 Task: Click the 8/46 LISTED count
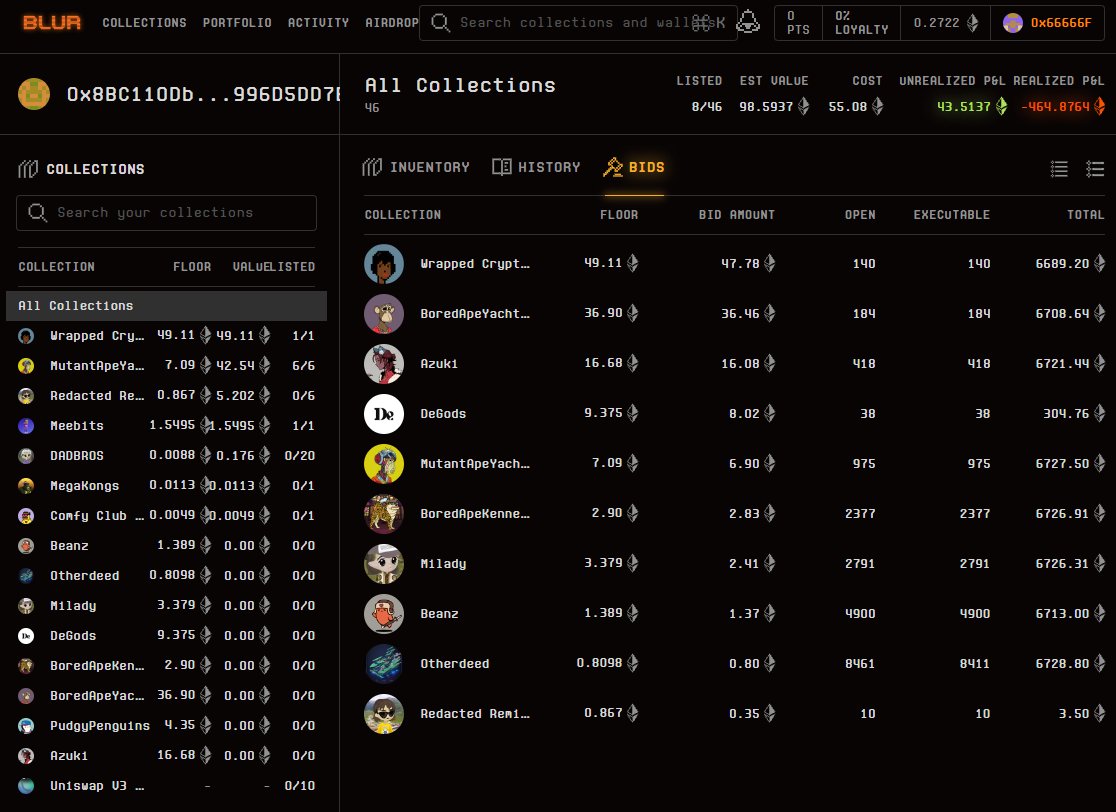[707, 107]
